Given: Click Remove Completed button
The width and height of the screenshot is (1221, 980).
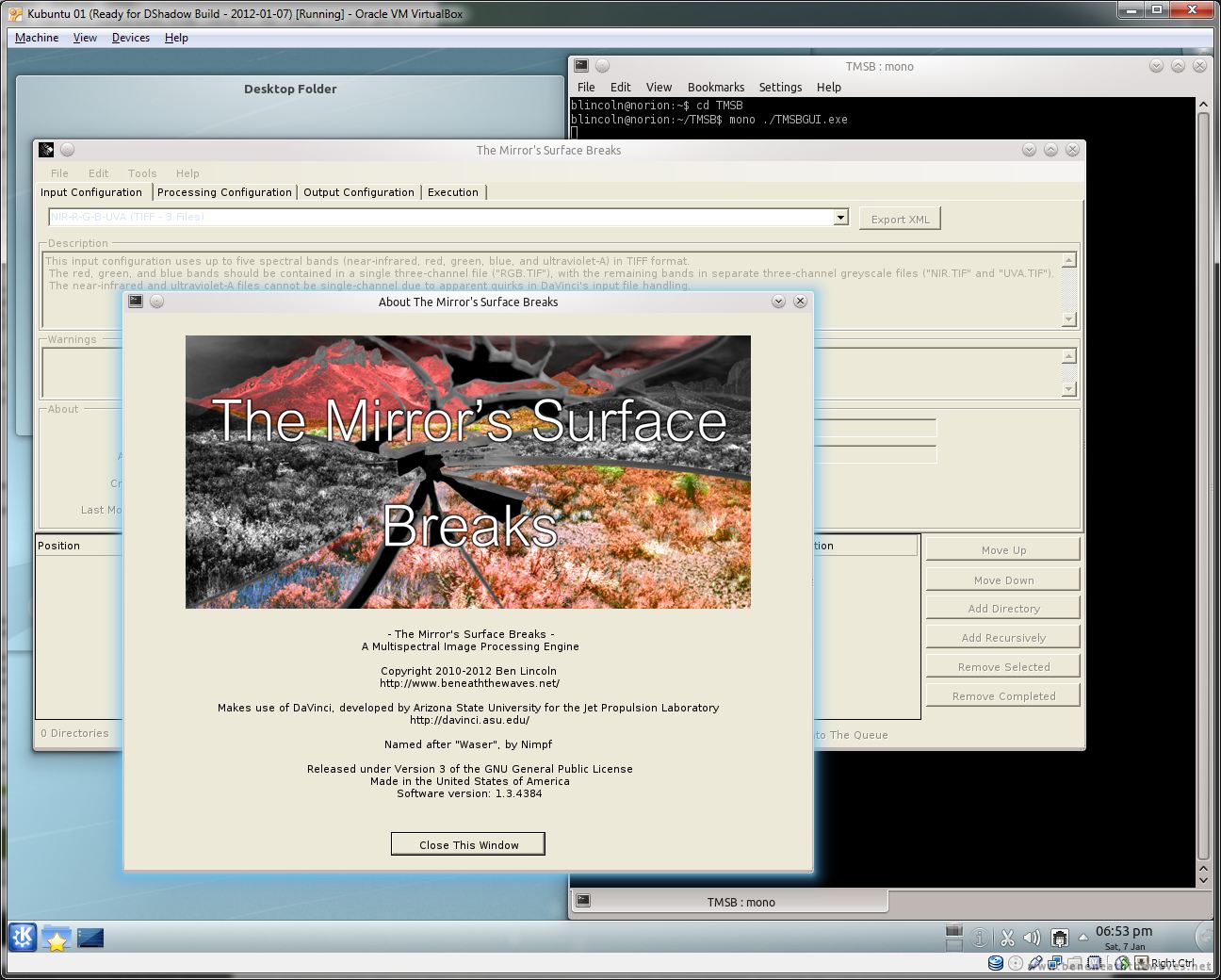Looking at the screenshot, I should [x=1003, y=695].
